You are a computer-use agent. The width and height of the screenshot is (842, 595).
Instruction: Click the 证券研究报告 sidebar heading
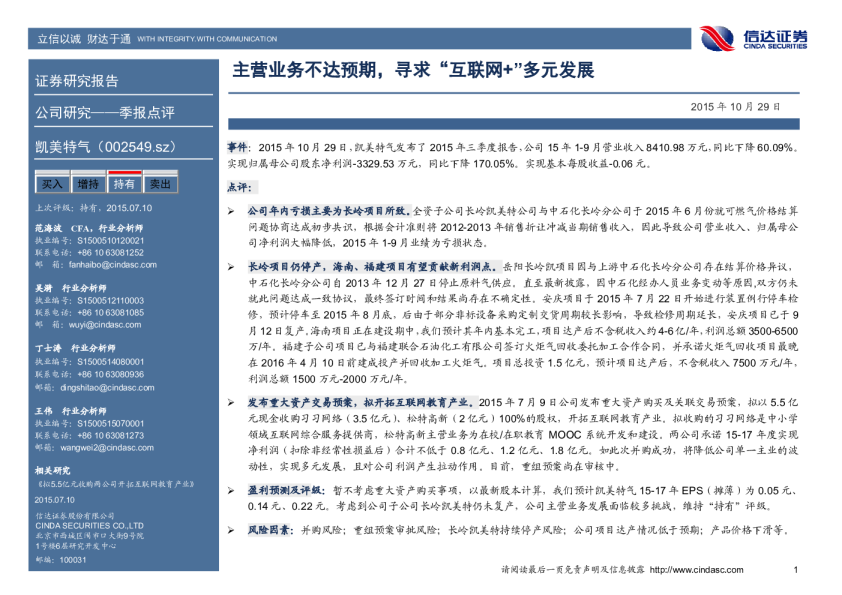(77, 82)
